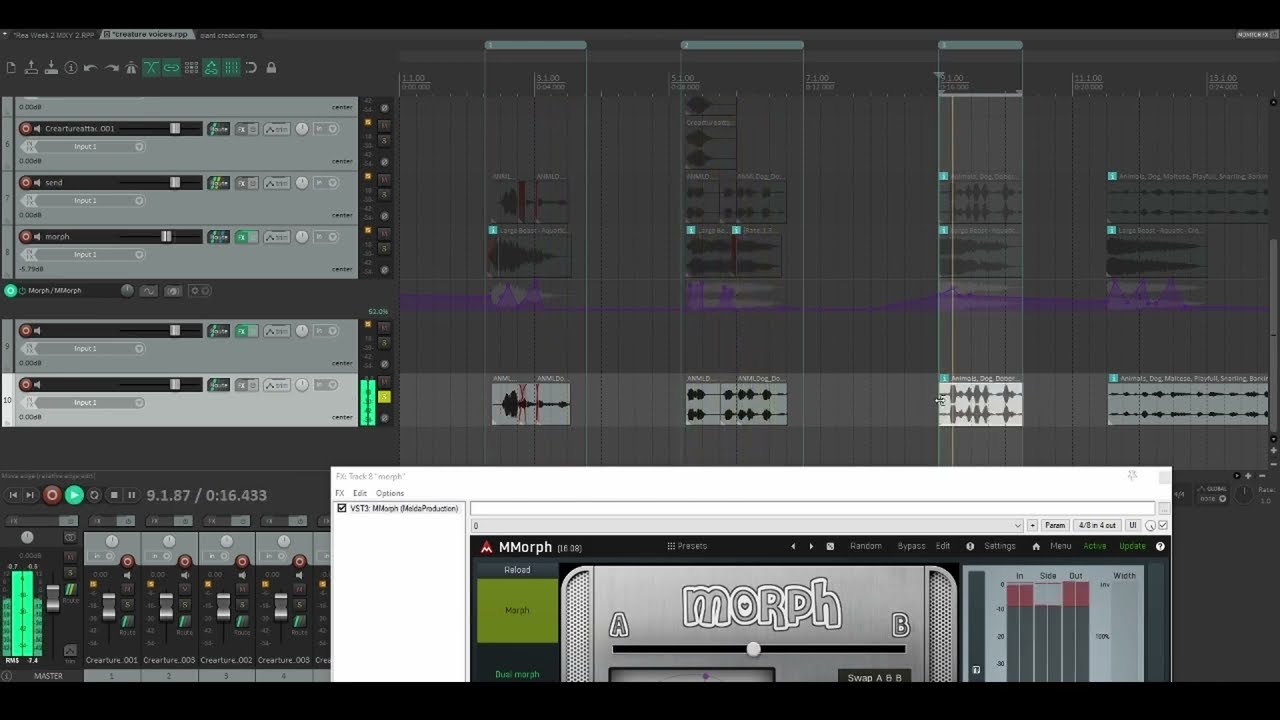Open the Options menu in FX window
1280x720 pixels.
point(390,493)
